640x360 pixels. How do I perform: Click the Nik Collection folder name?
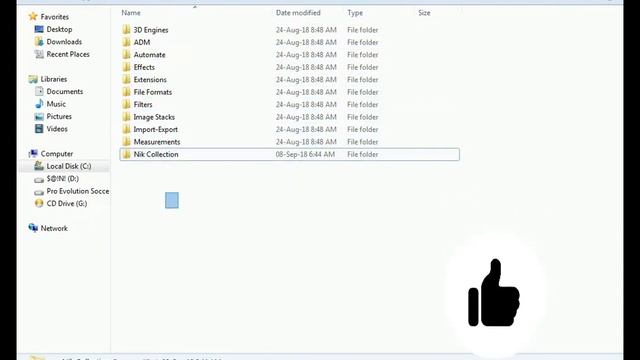click(156, 154)
